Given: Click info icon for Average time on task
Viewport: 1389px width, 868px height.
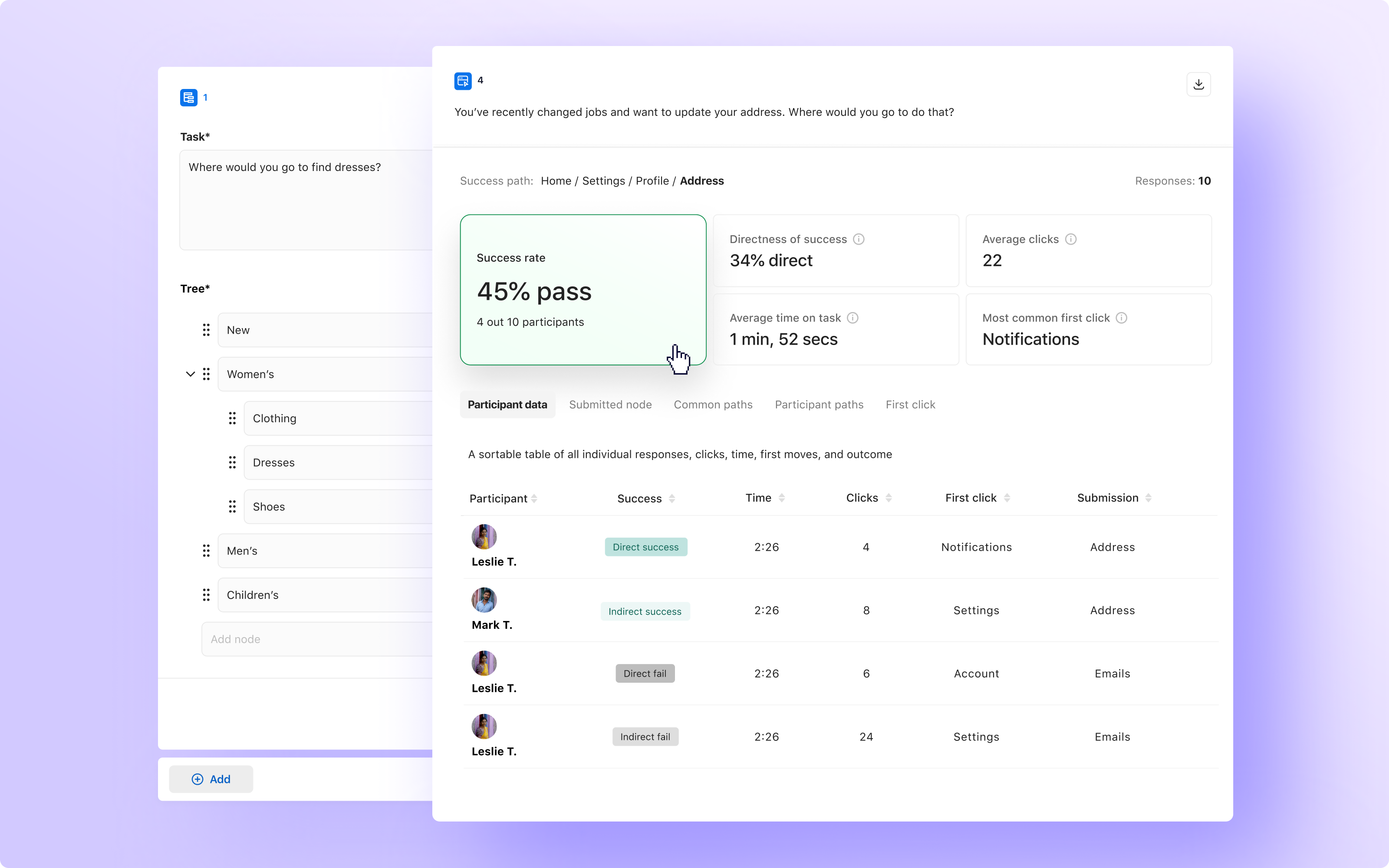Looking at the screenshot, I should click(852, 318).
